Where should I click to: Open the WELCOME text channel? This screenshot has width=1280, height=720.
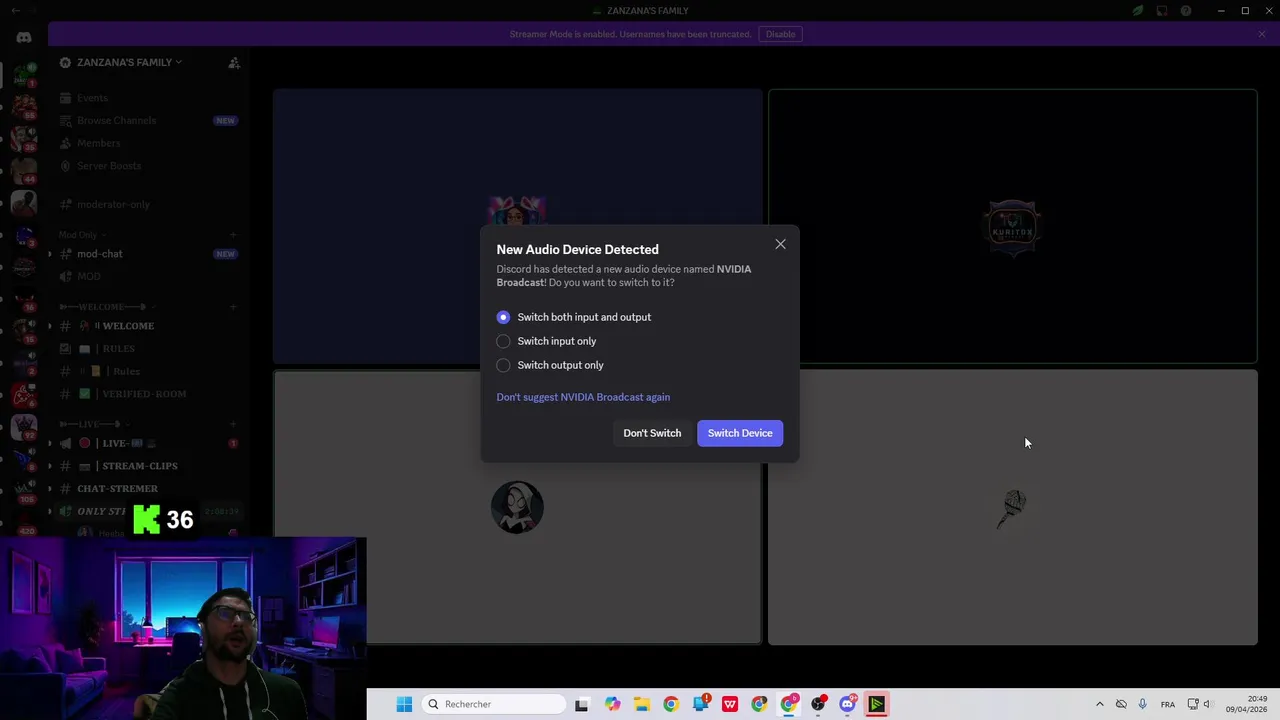148,326
